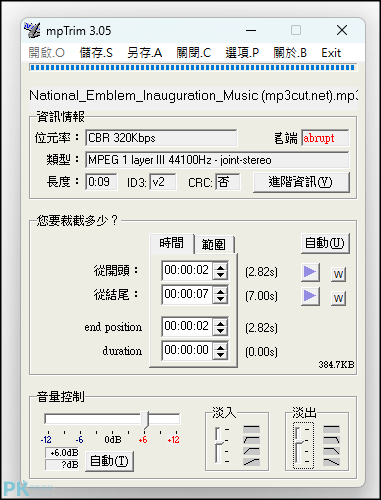Close the mpTrim window
381x500 pixels.
[342, 30]
